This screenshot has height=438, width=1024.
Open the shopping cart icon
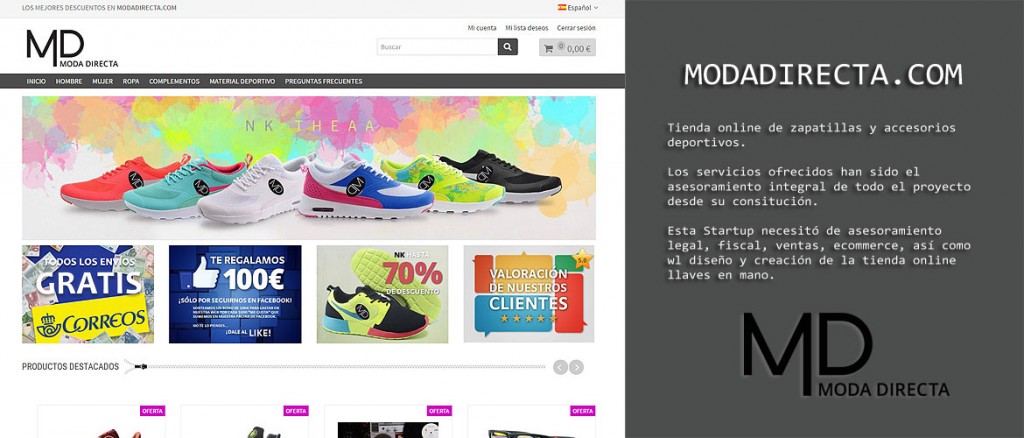click(x=549, y=48)
